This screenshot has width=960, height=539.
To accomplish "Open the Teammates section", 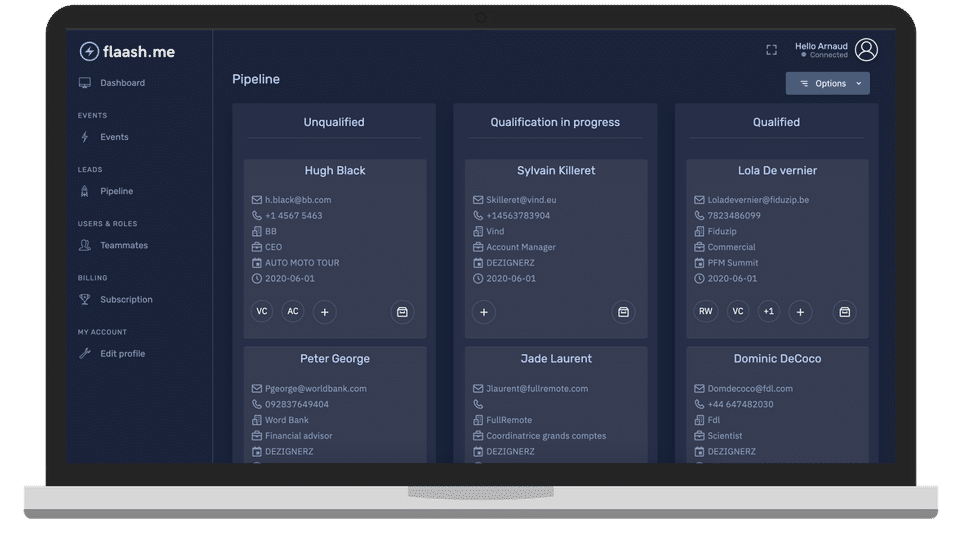I will (113, 245).
